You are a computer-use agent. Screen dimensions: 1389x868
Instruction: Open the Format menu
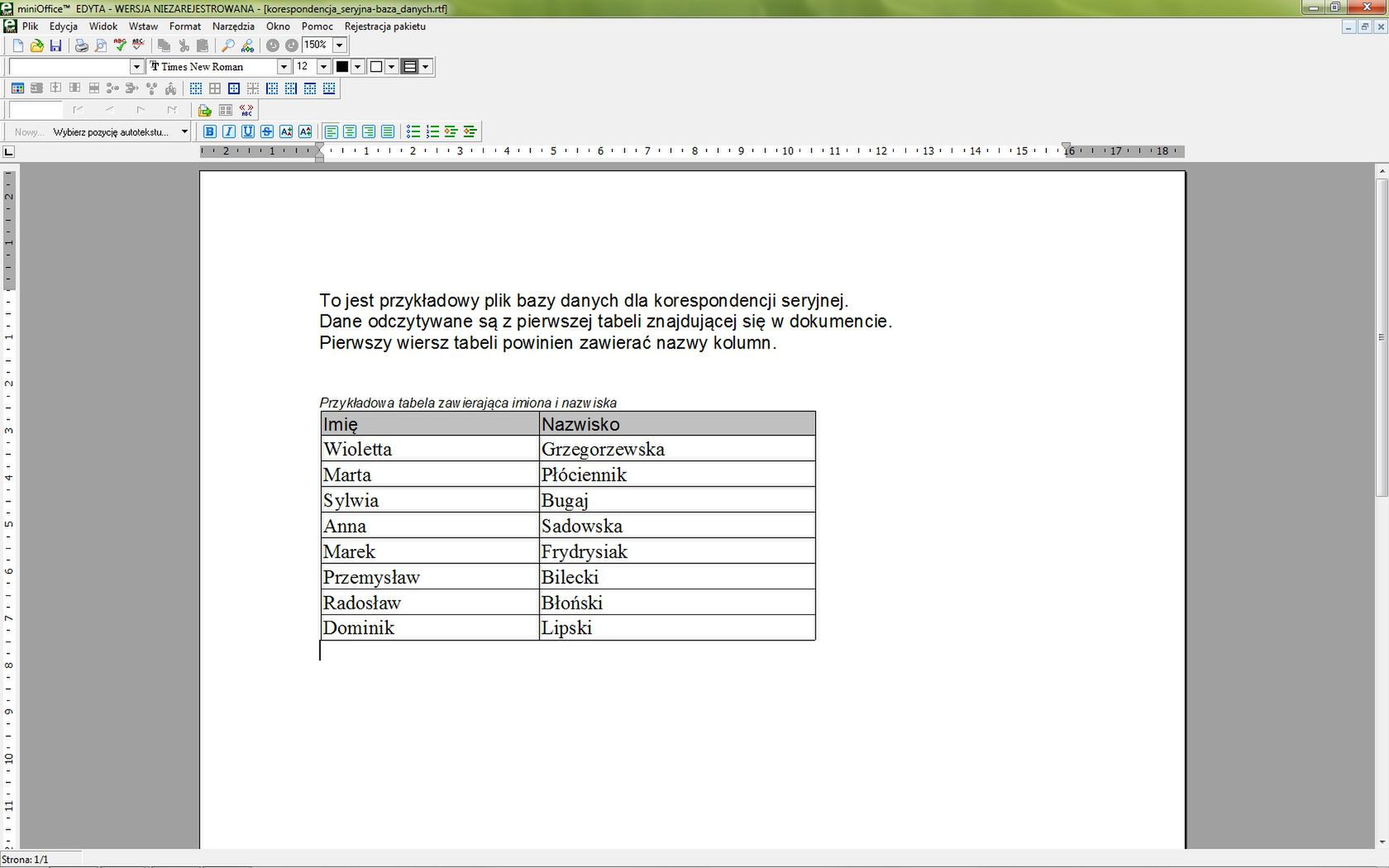[185, 26]
